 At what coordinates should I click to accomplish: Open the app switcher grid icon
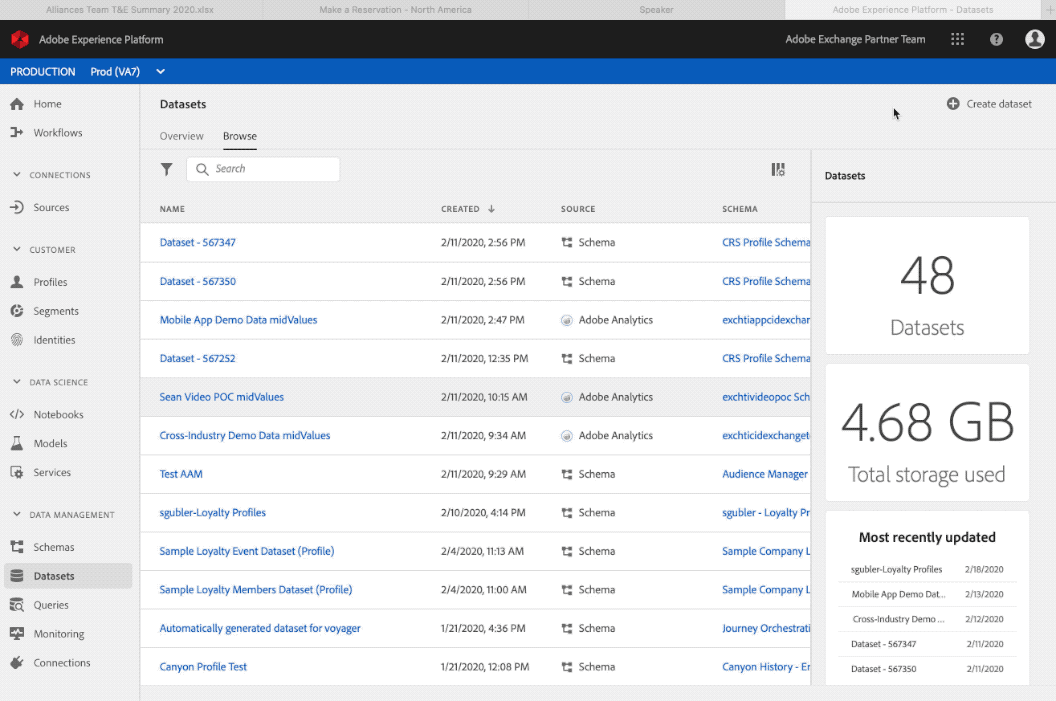point(957,39)
